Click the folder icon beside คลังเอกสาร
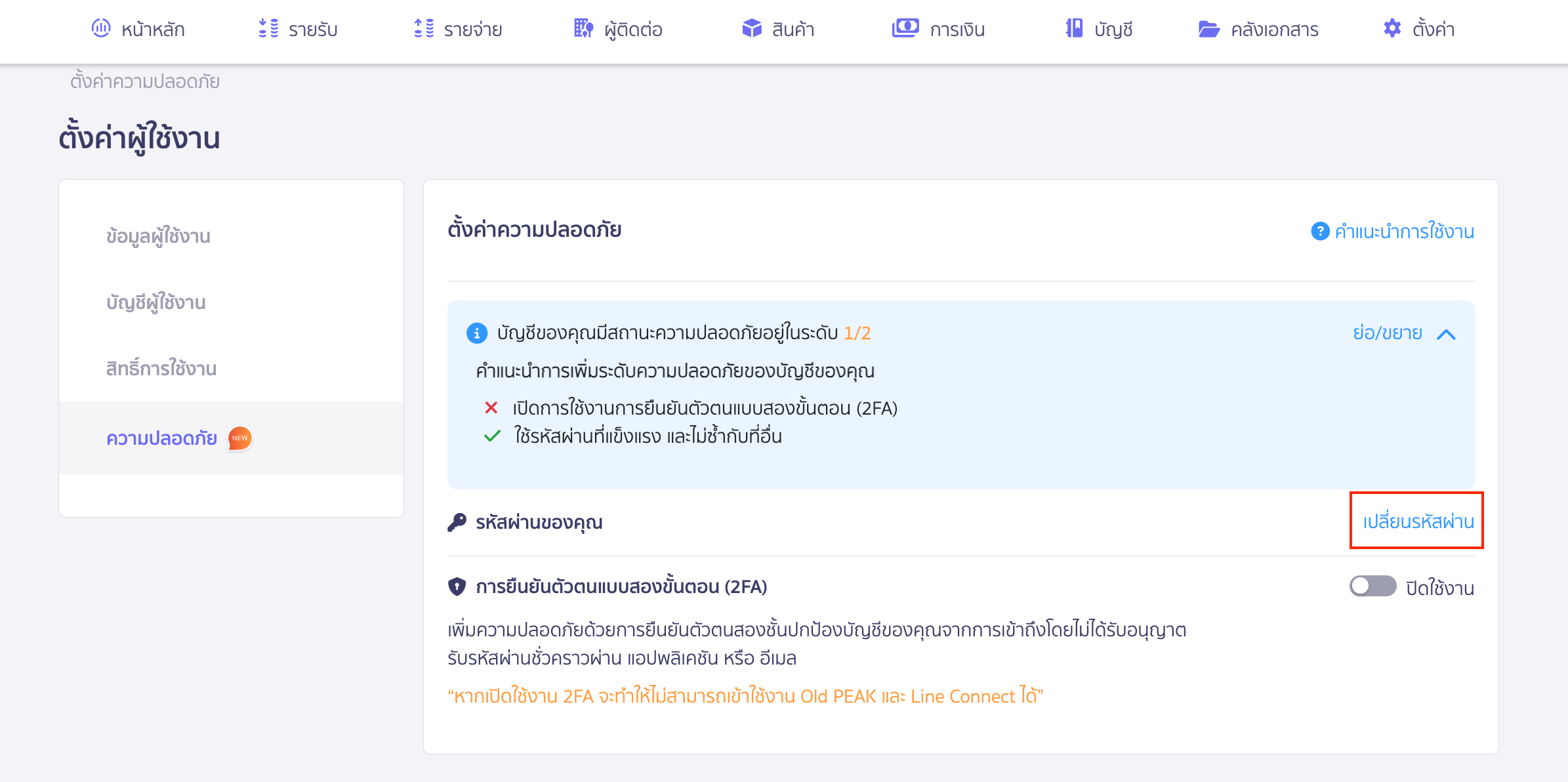The height and width of the screenshot is (782, 1568). point(1208,29)
